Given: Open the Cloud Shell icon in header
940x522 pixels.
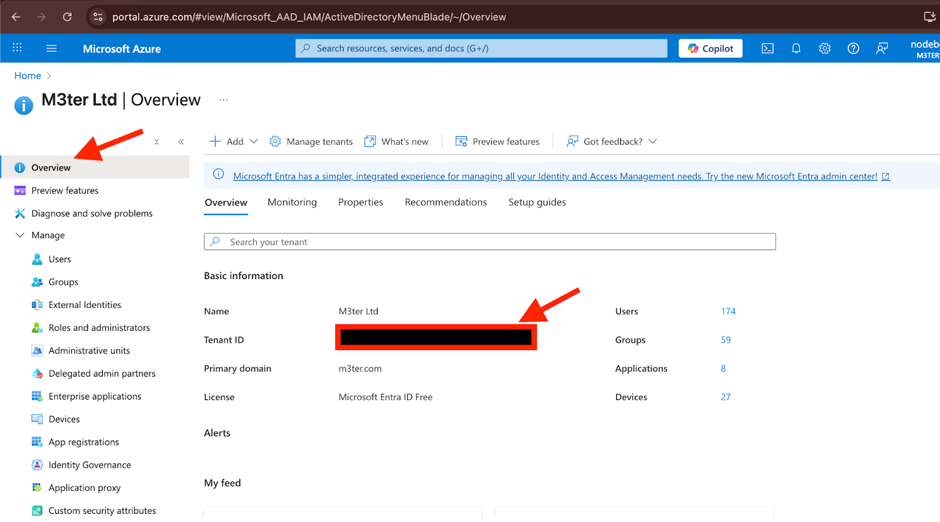Looking at the screenshot, I should [767, 48].
